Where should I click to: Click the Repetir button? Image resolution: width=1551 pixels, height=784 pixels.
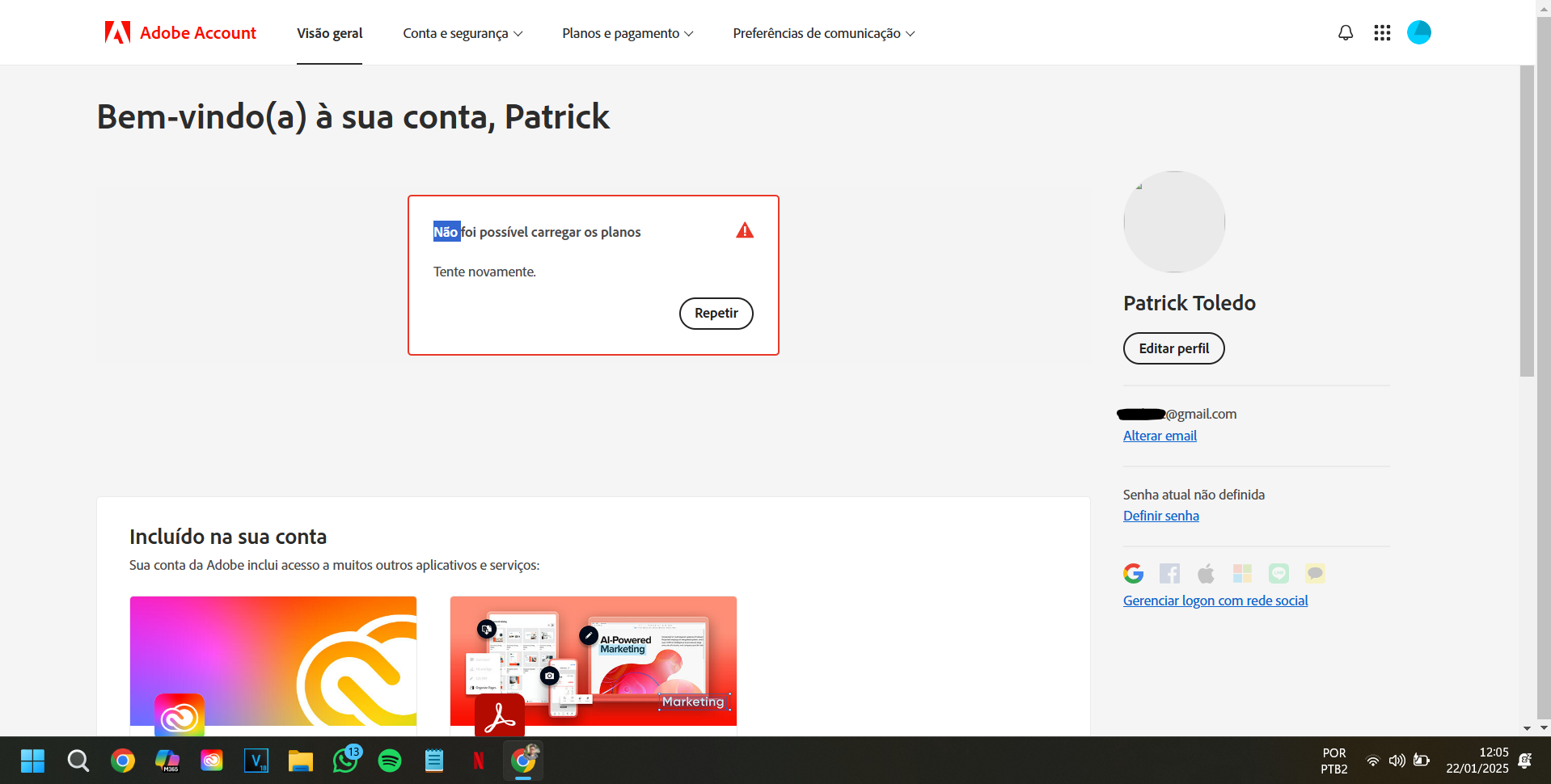[x=716, y=314]
